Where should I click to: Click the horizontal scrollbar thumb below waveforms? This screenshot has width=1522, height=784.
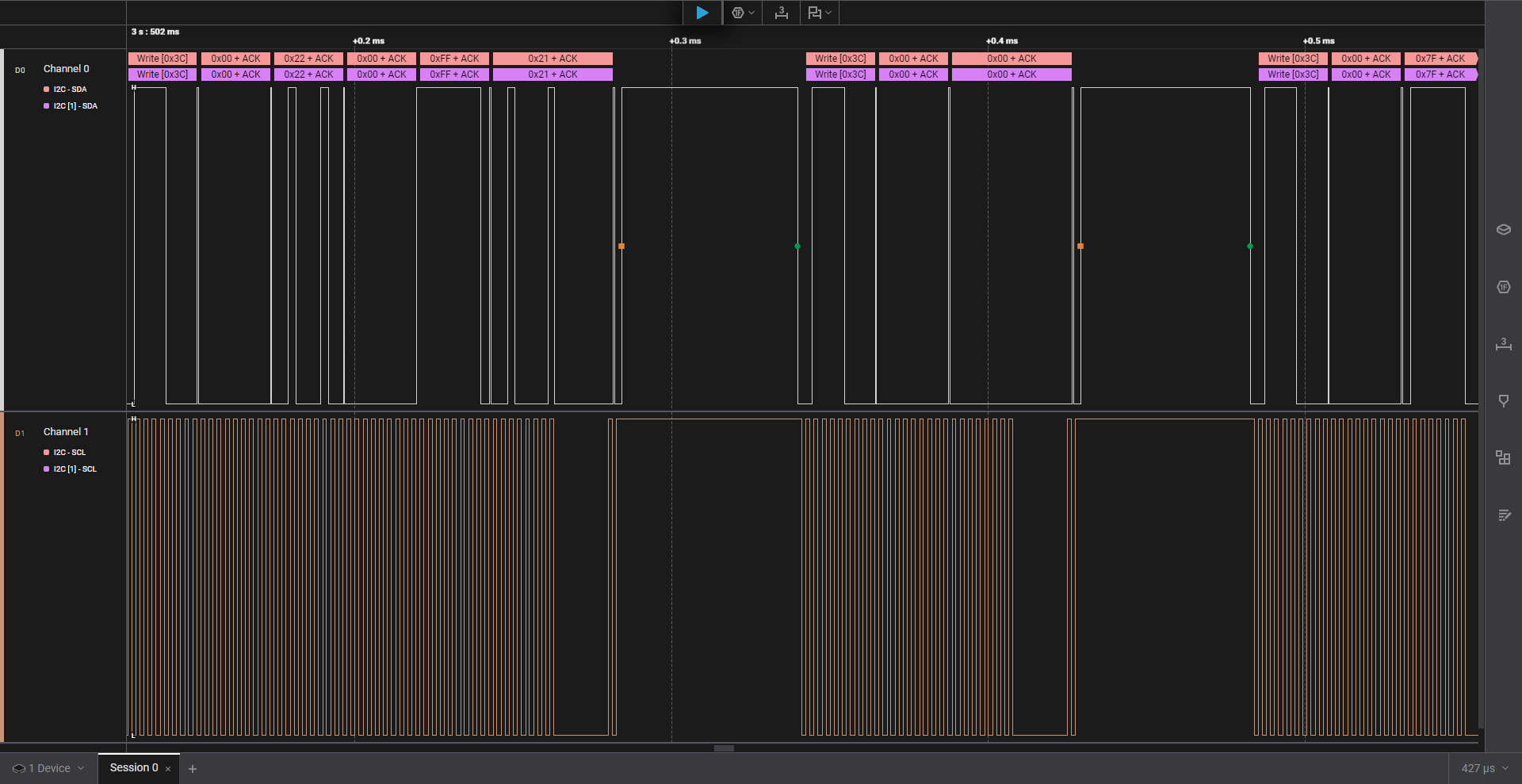coord(724,748)
